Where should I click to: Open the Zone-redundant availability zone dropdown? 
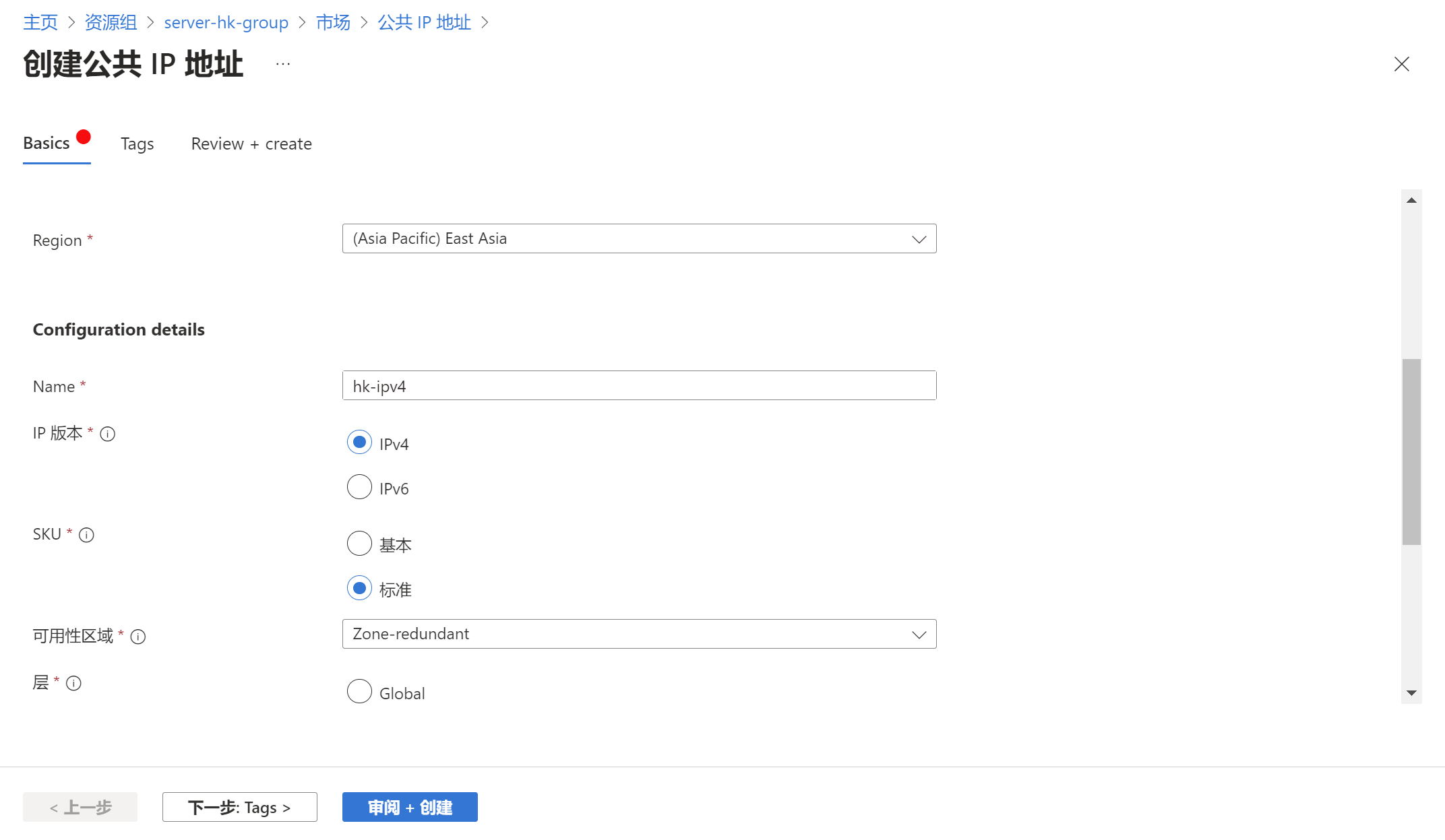[x=639, y=635]
